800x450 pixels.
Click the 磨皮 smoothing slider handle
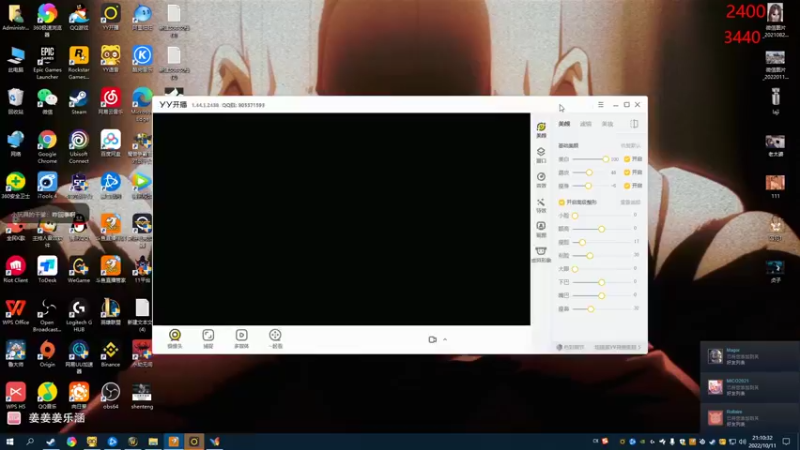(x=589, y=172)
